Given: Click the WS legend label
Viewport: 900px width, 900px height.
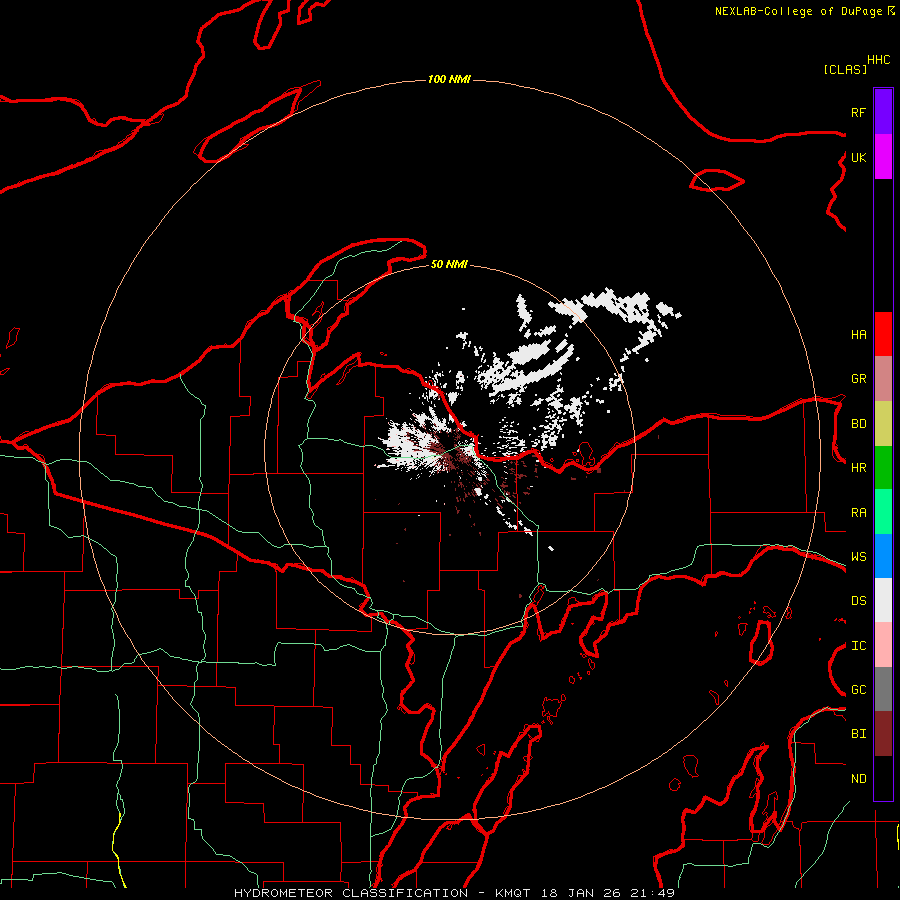Looking at the screenshot, I should (858, 557).
